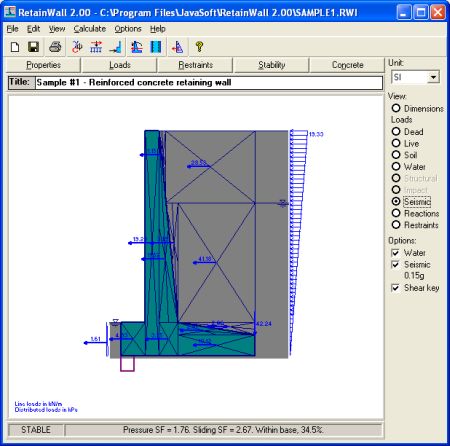Click the 19.33 seismic pressure label

coord(316,134)
